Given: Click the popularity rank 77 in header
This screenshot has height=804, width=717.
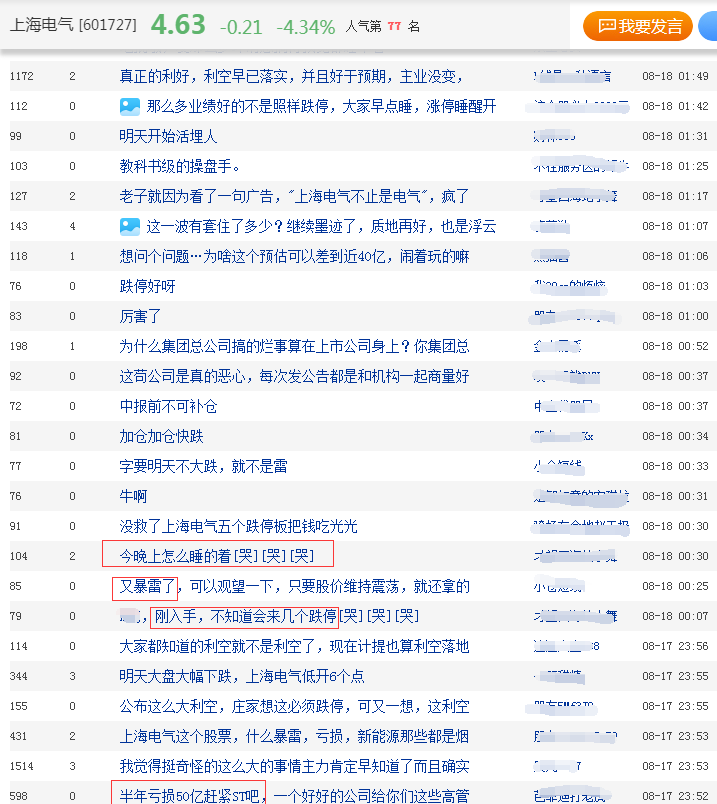Looking at the screenshot, I should [394, 26].
